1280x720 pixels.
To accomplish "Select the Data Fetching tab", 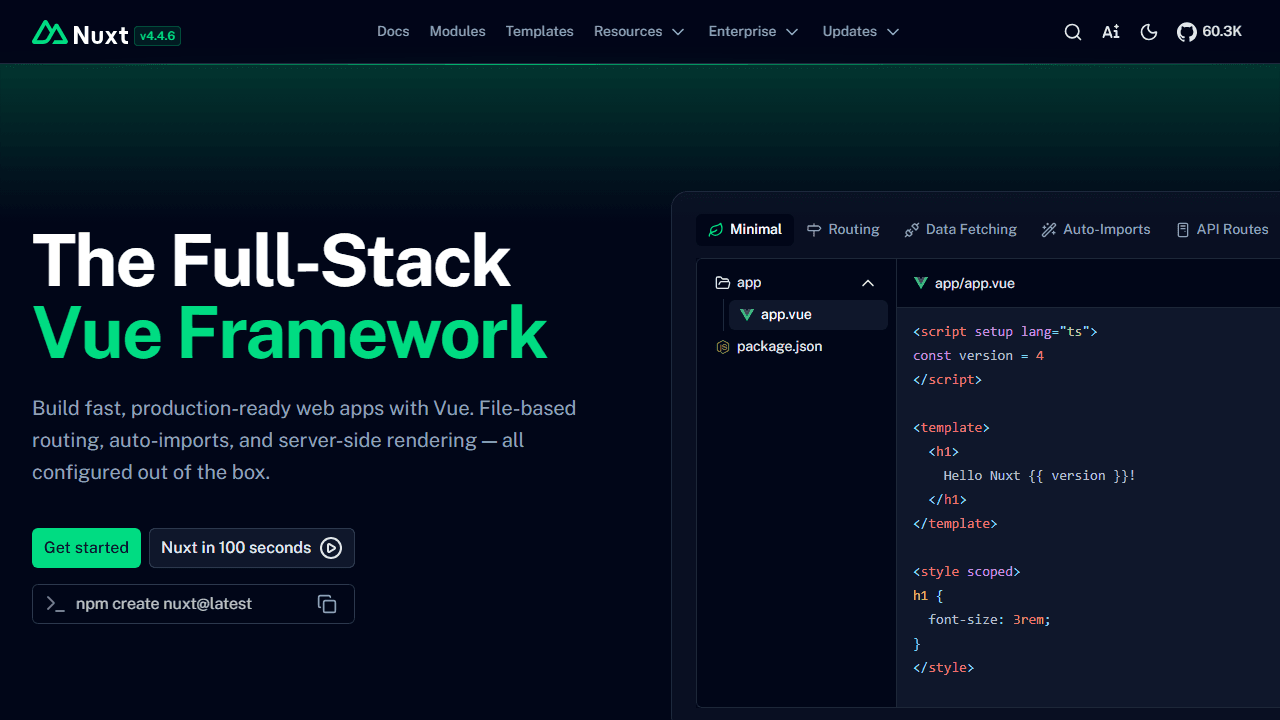I will point(960,230).
